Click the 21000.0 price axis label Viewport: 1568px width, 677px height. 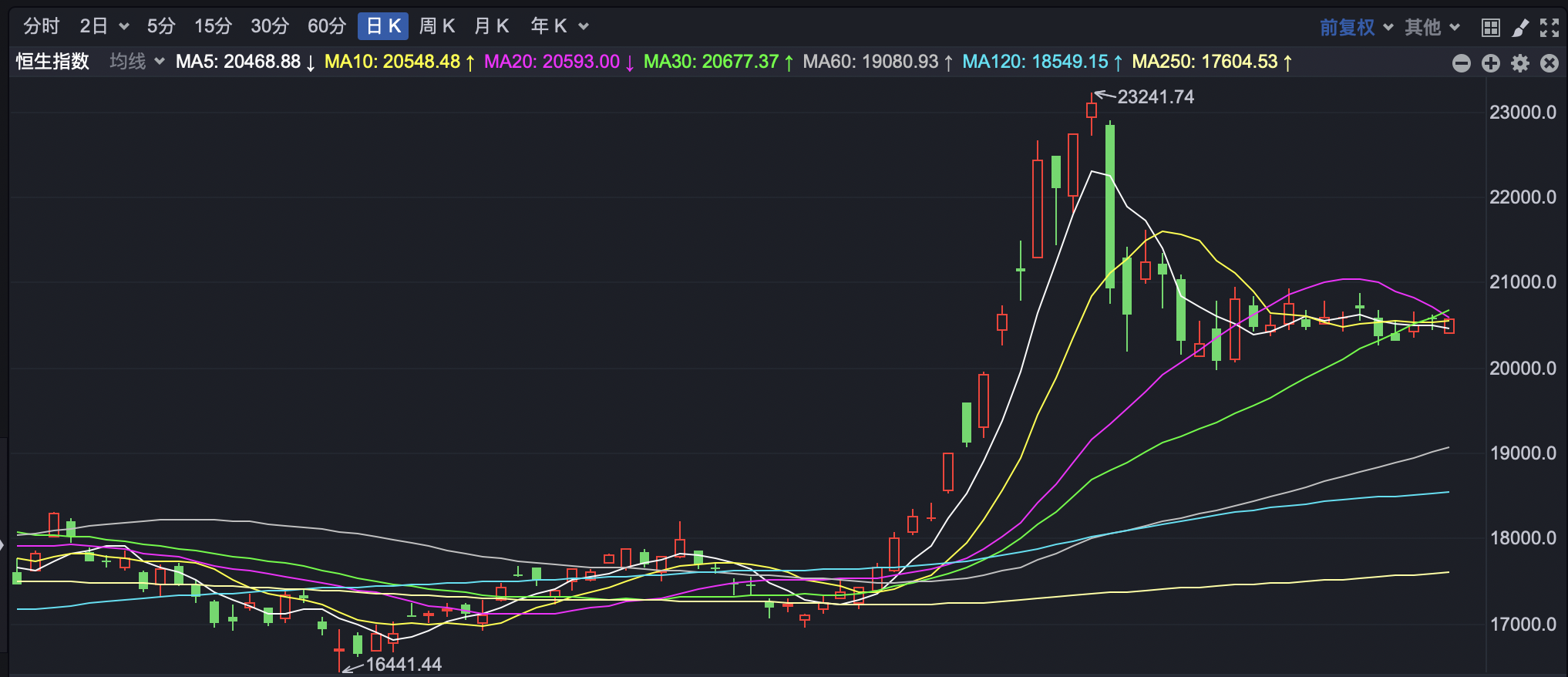coord(1523,282)
